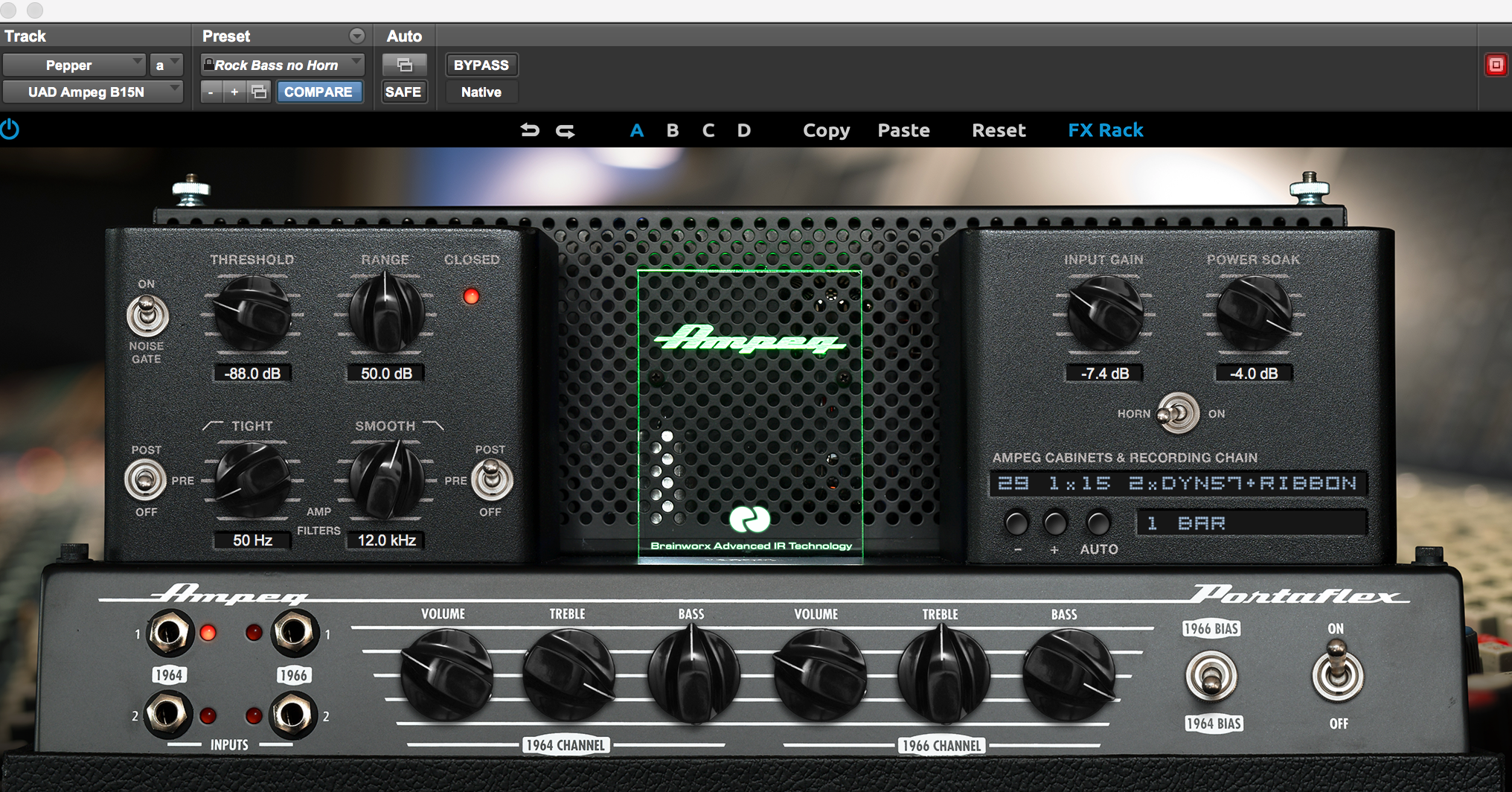Click the 50.0 dB range value field
This screenshot has height=792, width=1512.
(x=386, y=373)
